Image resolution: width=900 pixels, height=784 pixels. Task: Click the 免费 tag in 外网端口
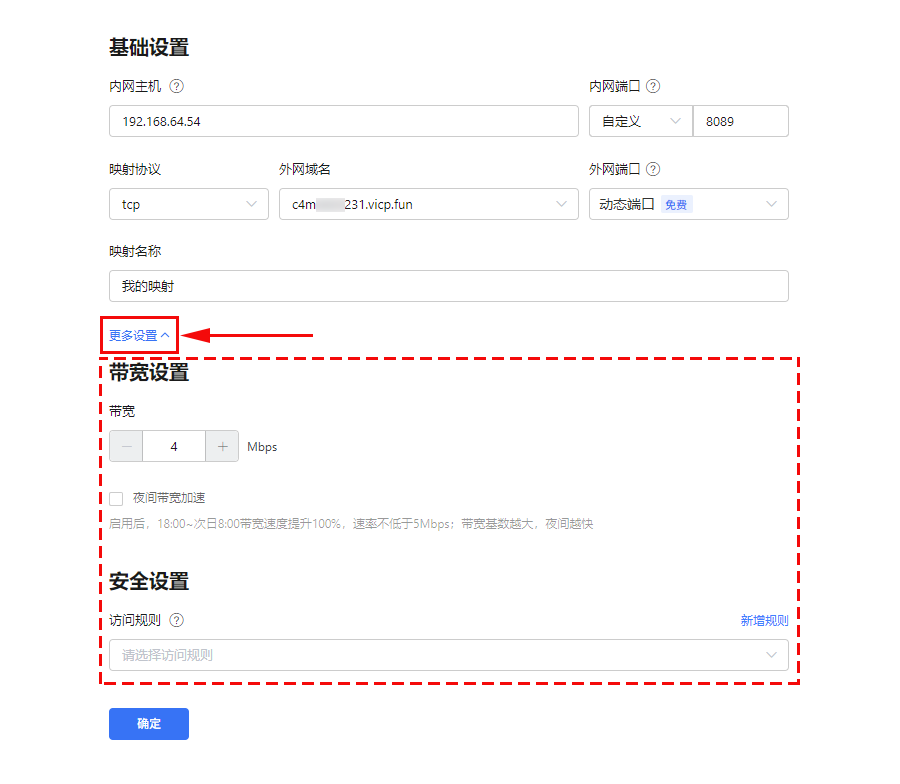tap(676, 204)
